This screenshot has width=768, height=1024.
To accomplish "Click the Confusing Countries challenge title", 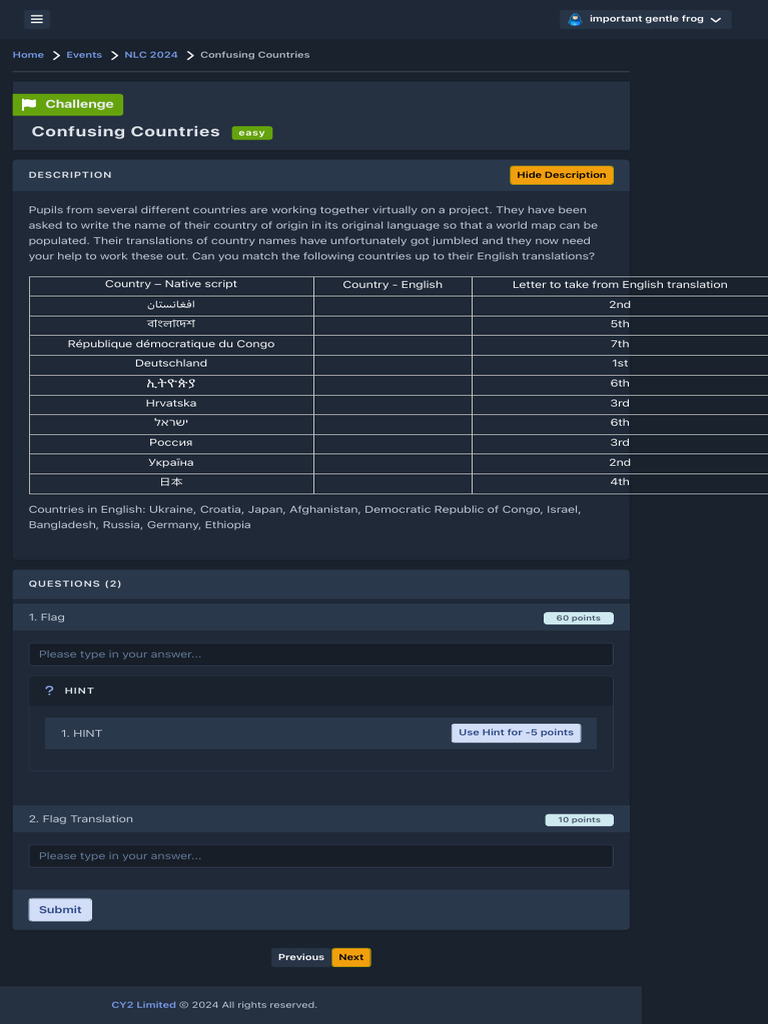I will (125, 131).
